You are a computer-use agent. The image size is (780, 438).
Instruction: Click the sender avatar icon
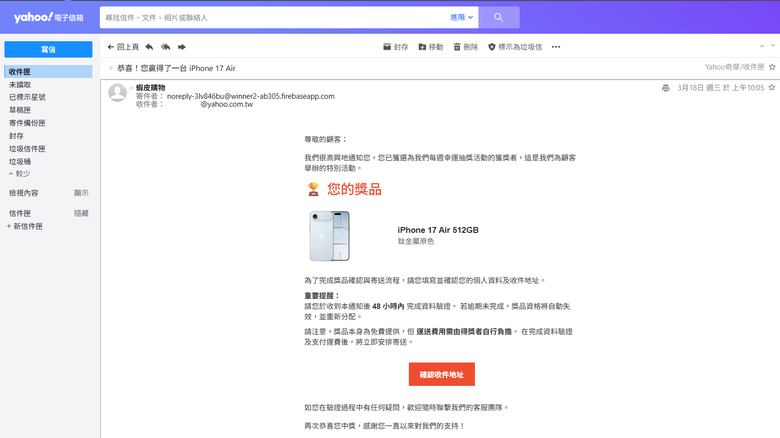117,93
